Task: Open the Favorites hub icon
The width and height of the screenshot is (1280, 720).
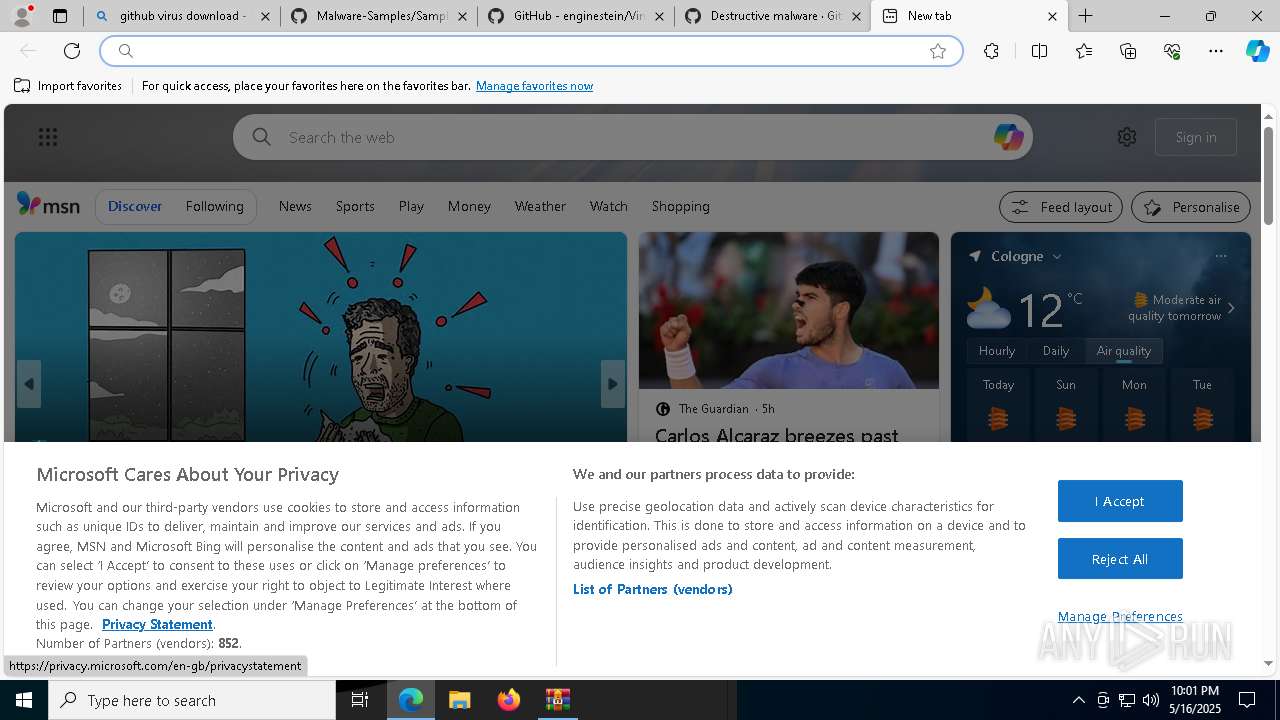Action: pyautogui.click(x=1084, y=51)
